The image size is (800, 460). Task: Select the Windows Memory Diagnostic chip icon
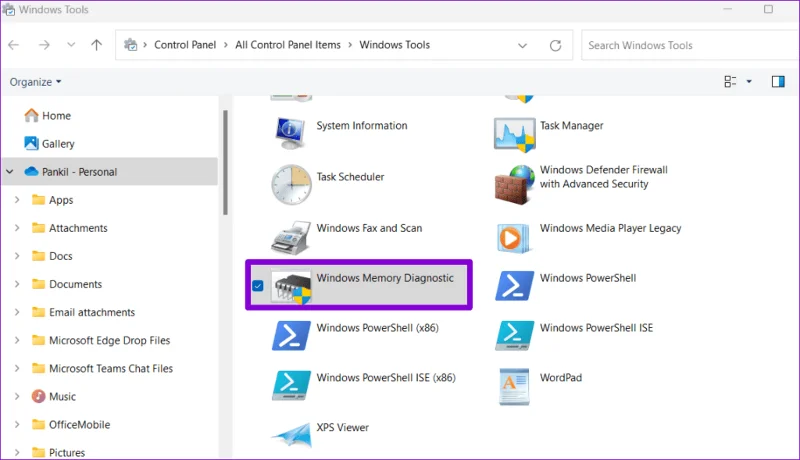[291, 287]
